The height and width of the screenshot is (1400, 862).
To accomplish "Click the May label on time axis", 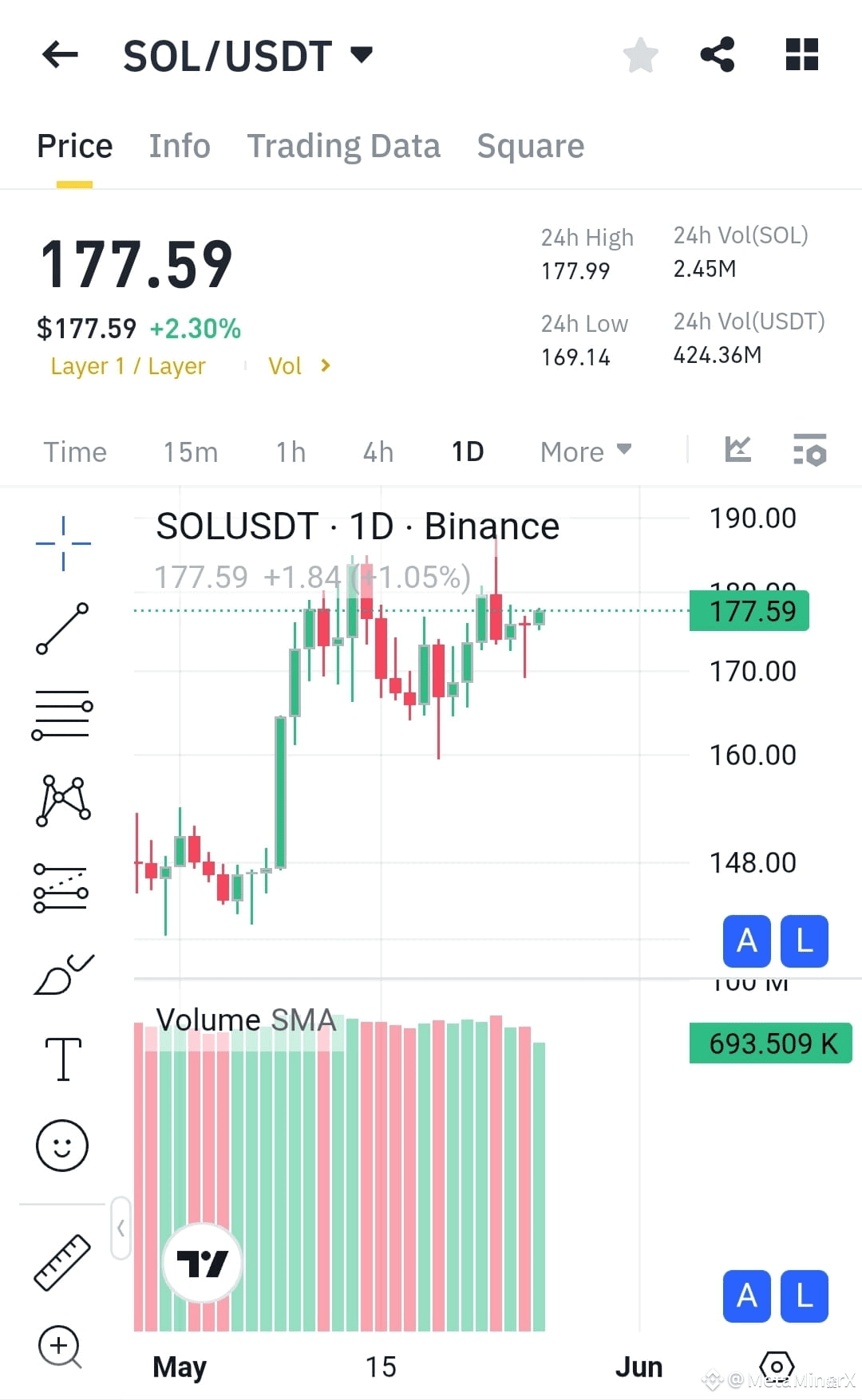I will click(180, 1367).
